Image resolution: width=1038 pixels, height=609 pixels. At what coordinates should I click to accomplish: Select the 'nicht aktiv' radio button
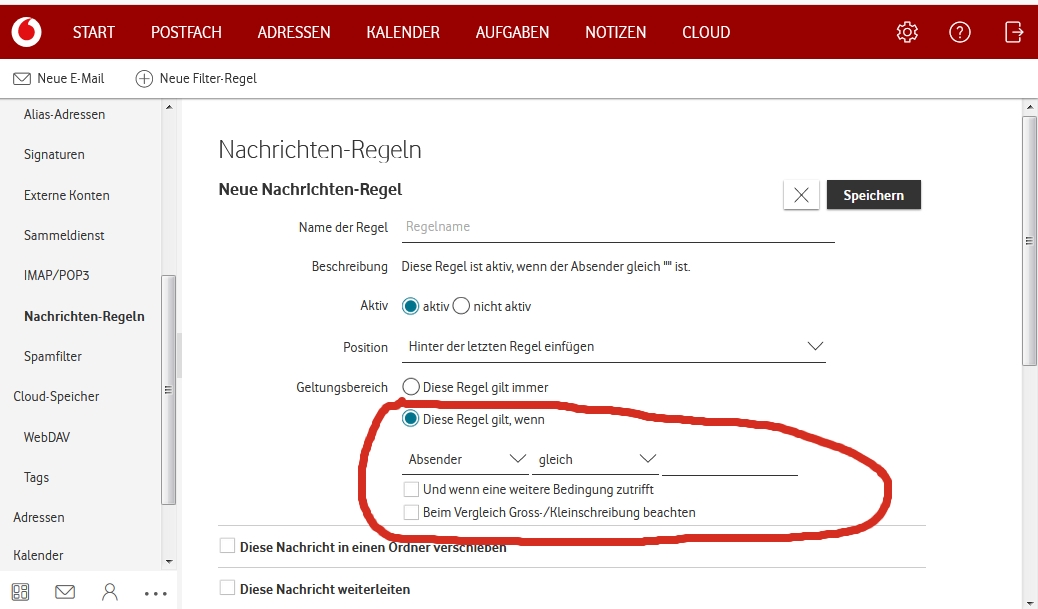[460, 306]
